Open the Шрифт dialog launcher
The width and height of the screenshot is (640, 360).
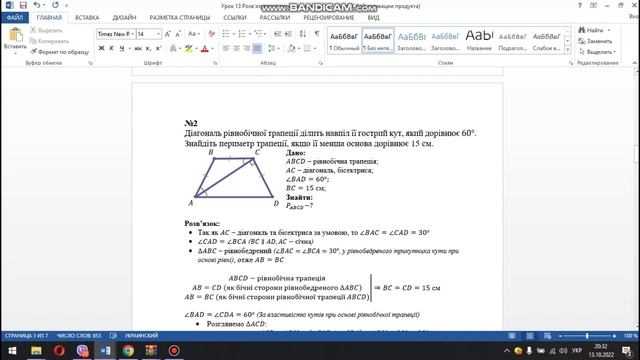pyautogui.click(x=215, y=63)
